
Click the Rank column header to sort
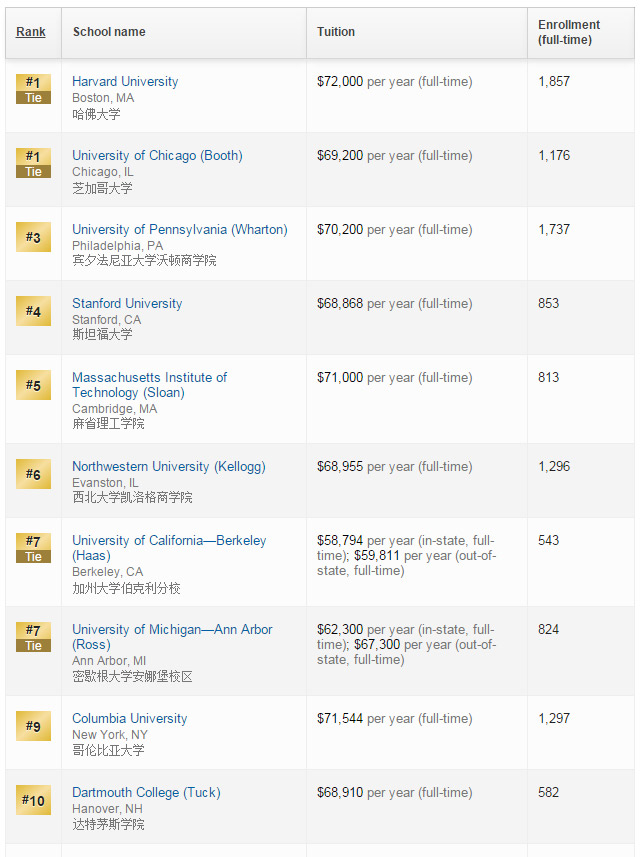point(31,32)
